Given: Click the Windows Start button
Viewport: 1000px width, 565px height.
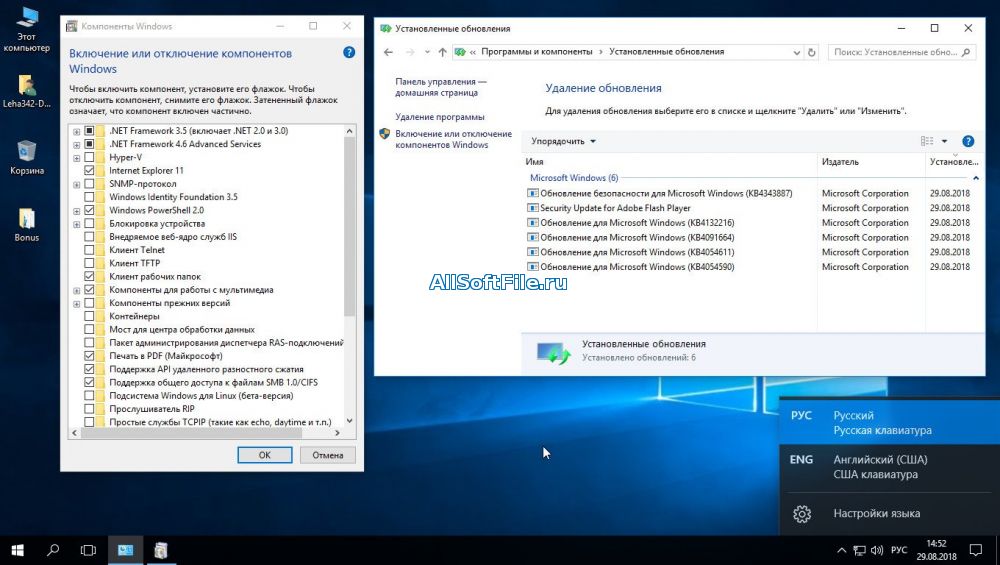Looking at the screenshot, I should 17,550.
